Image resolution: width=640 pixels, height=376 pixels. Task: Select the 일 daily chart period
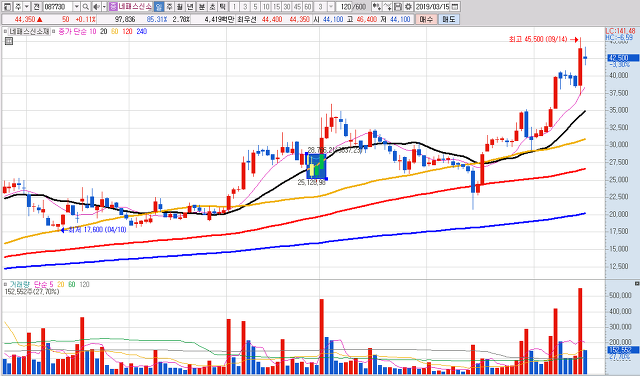[158, 7]
